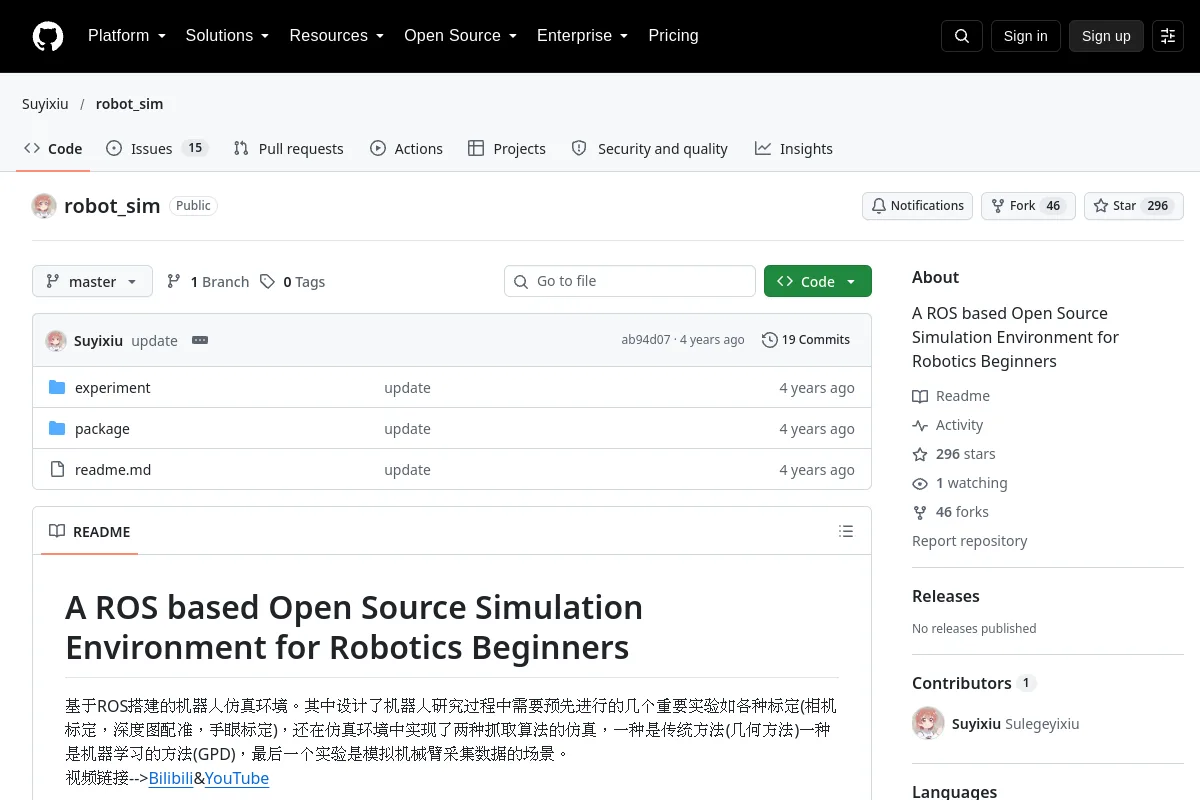Open the green Code dropdown
Image resolution: width=1200 pixels, height=800 pixels.
click(x=818, y=281)
